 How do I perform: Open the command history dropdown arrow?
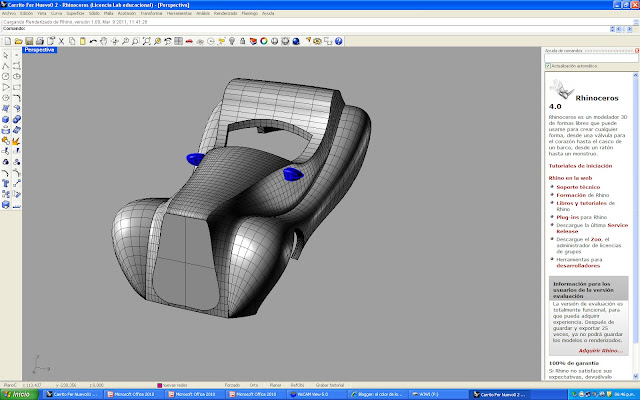612,29
